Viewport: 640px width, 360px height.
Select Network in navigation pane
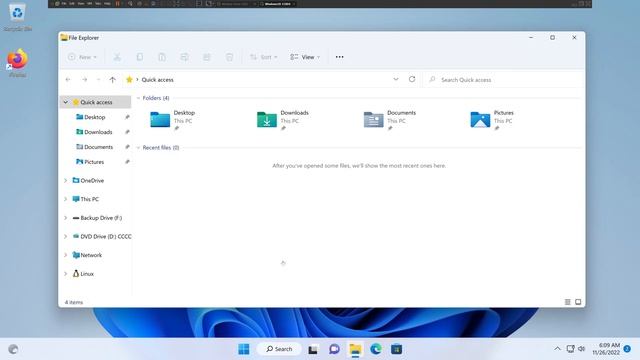point(91,255)
